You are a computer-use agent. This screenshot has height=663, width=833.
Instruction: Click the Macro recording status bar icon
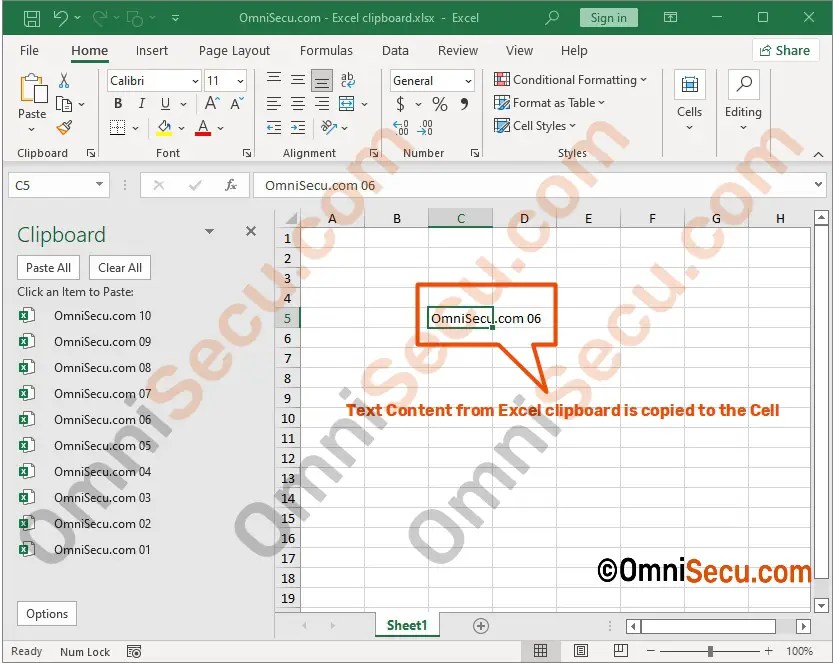[134, 651]
